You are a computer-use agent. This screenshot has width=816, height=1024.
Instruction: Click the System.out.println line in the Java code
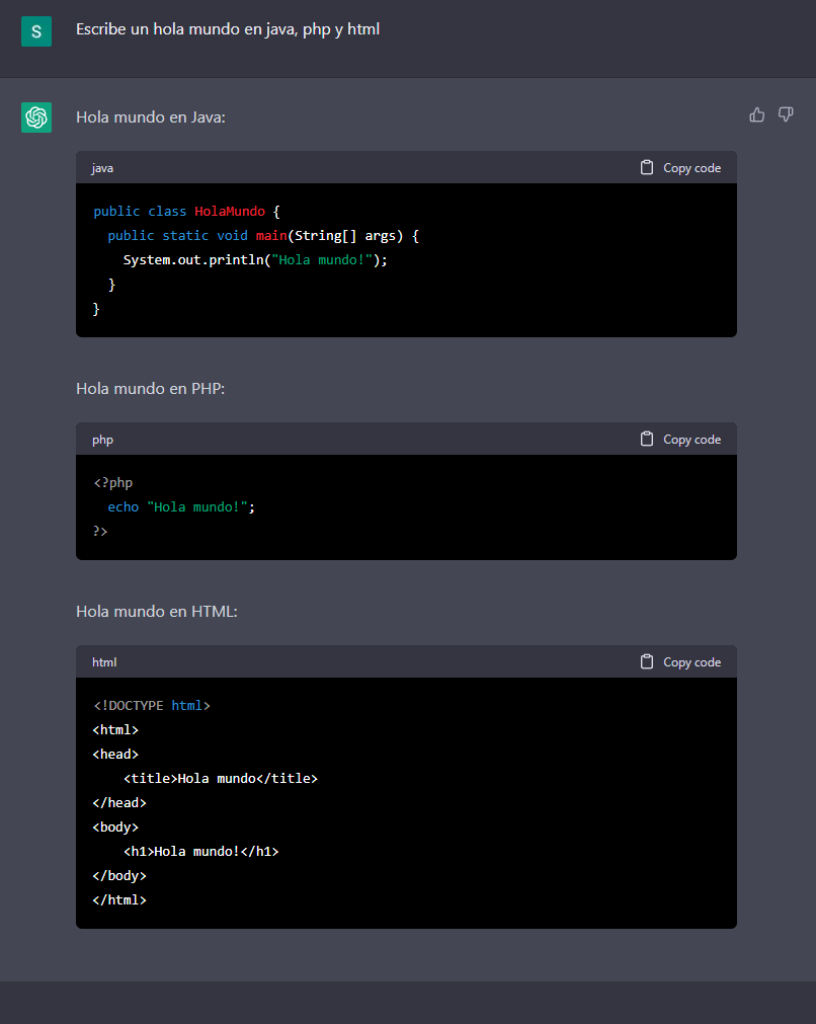pos(254,260)
